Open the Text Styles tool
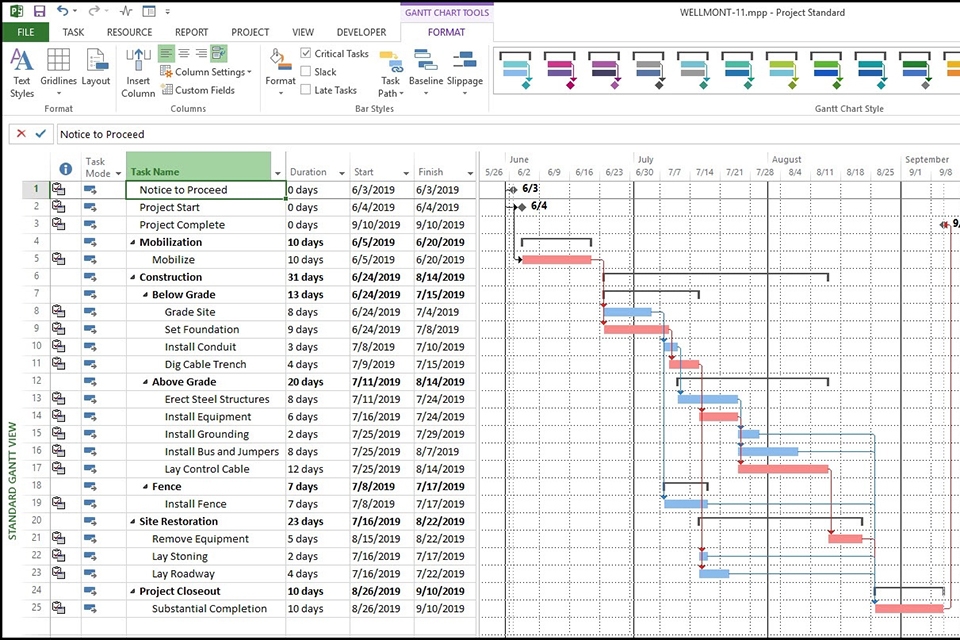This screenshot has height=640, width=960. pyautogui.click(x=21, y=72)
